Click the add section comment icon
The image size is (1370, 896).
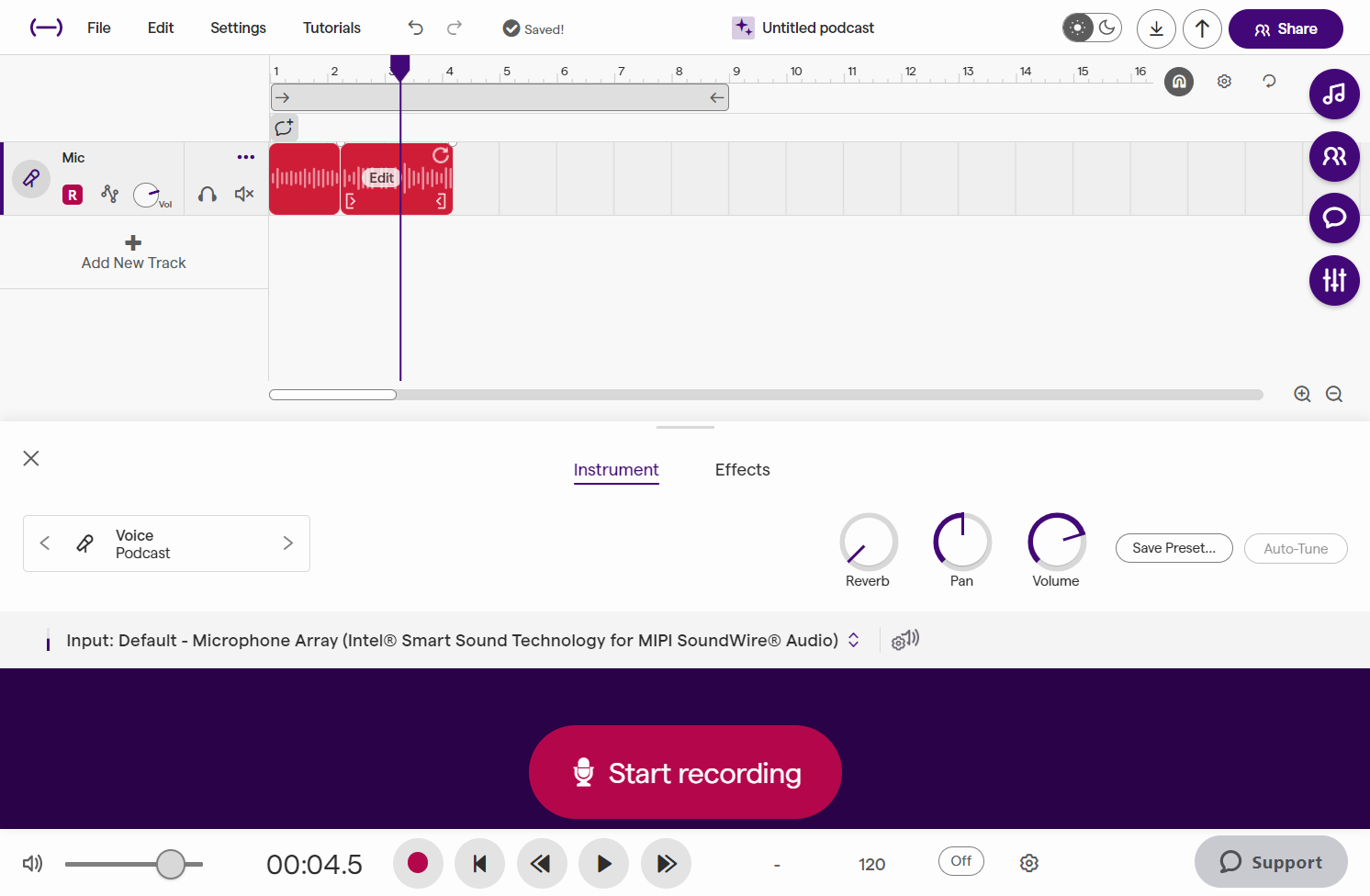click(285, 128)
